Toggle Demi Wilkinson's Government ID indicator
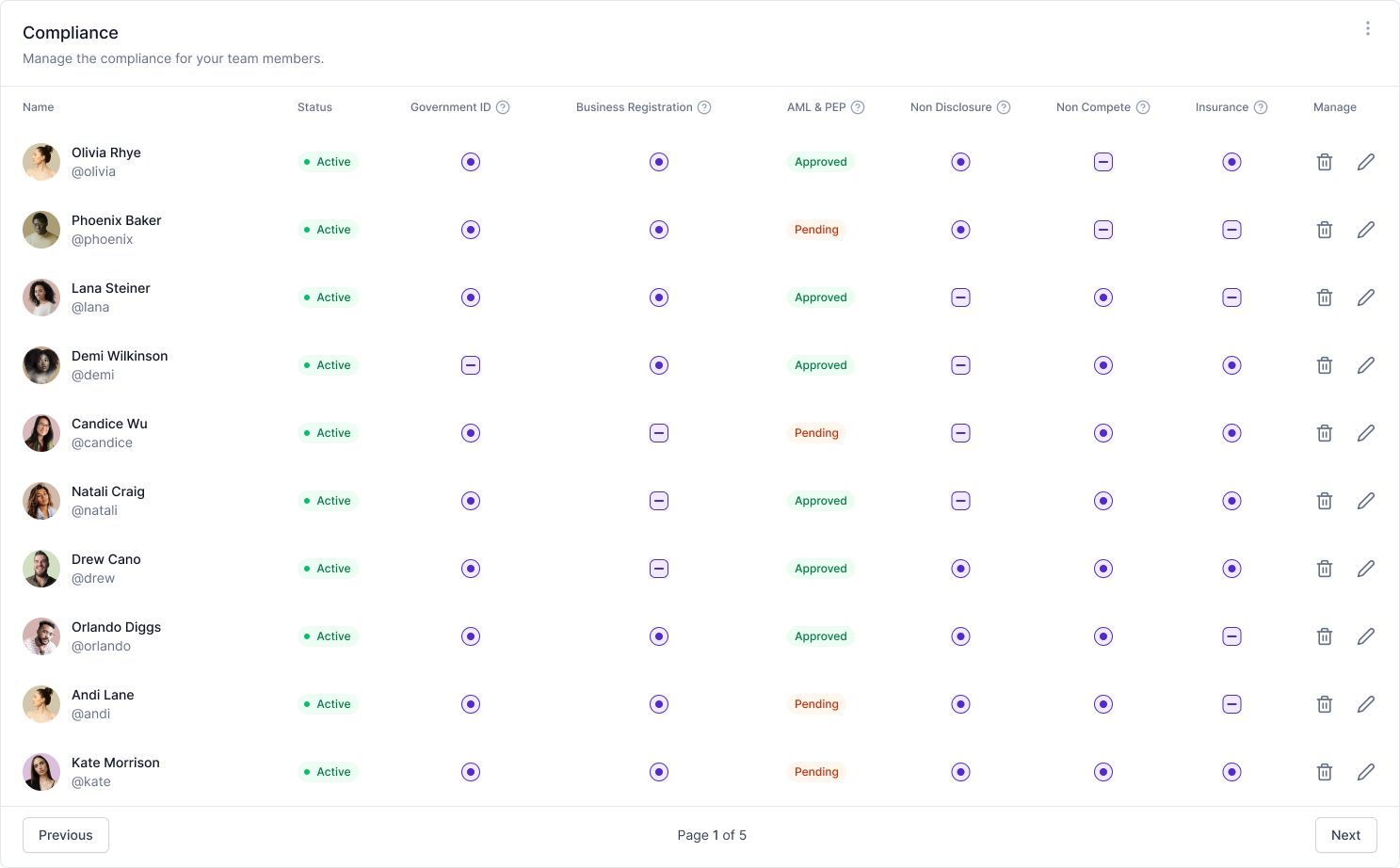Screen dimensions: 1400x868 coord(471,365)
